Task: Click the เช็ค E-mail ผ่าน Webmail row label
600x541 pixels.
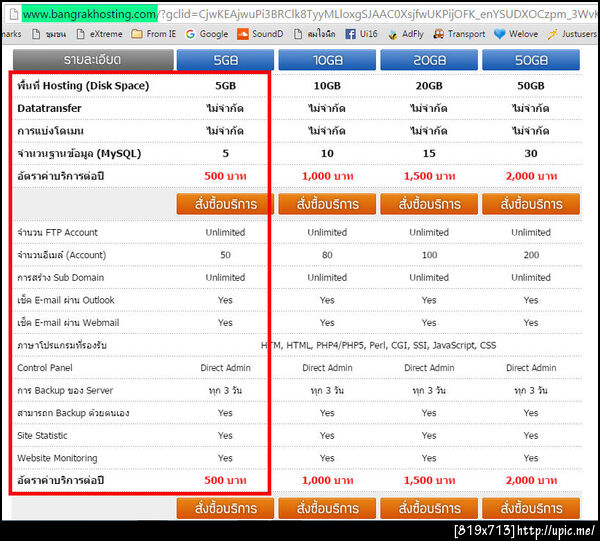Action: (68, 323)
